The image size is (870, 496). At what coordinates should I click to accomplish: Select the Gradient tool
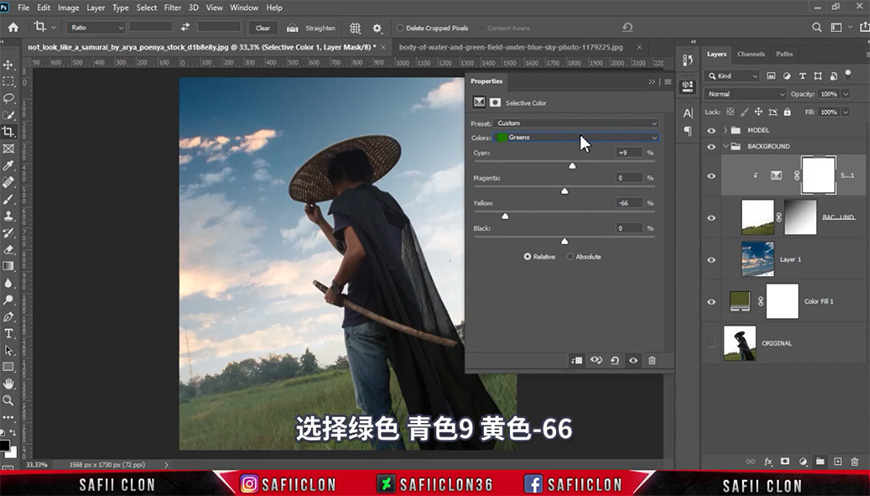[8, 266]
